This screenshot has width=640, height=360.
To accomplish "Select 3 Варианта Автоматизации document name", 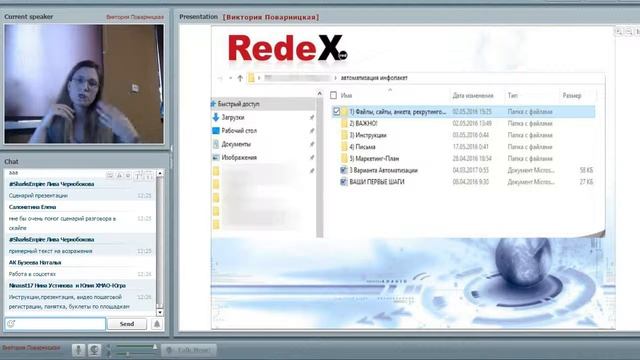I will [x=383, y=170].
